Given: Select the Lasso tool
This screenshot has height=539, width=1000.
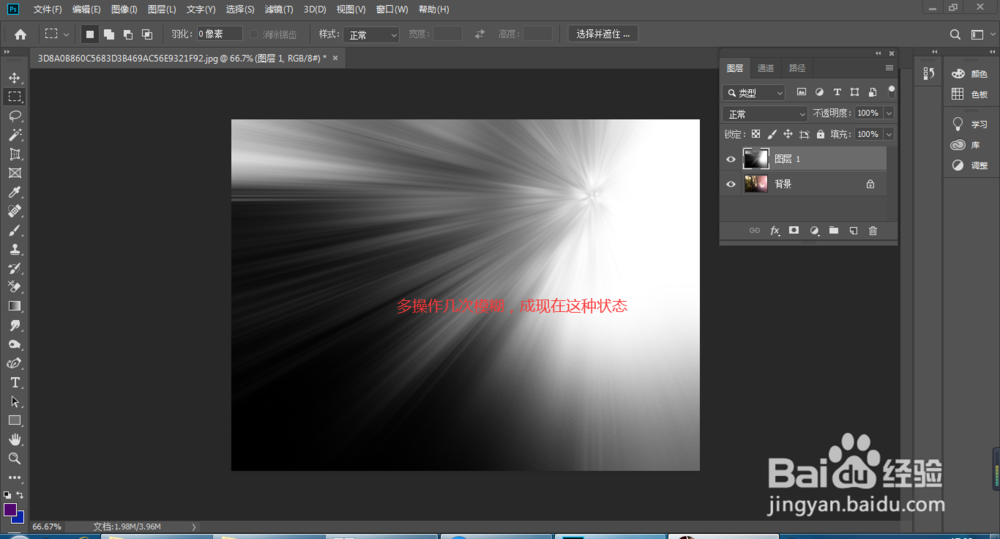Looking at the screenshot, I should click(15, 116).
